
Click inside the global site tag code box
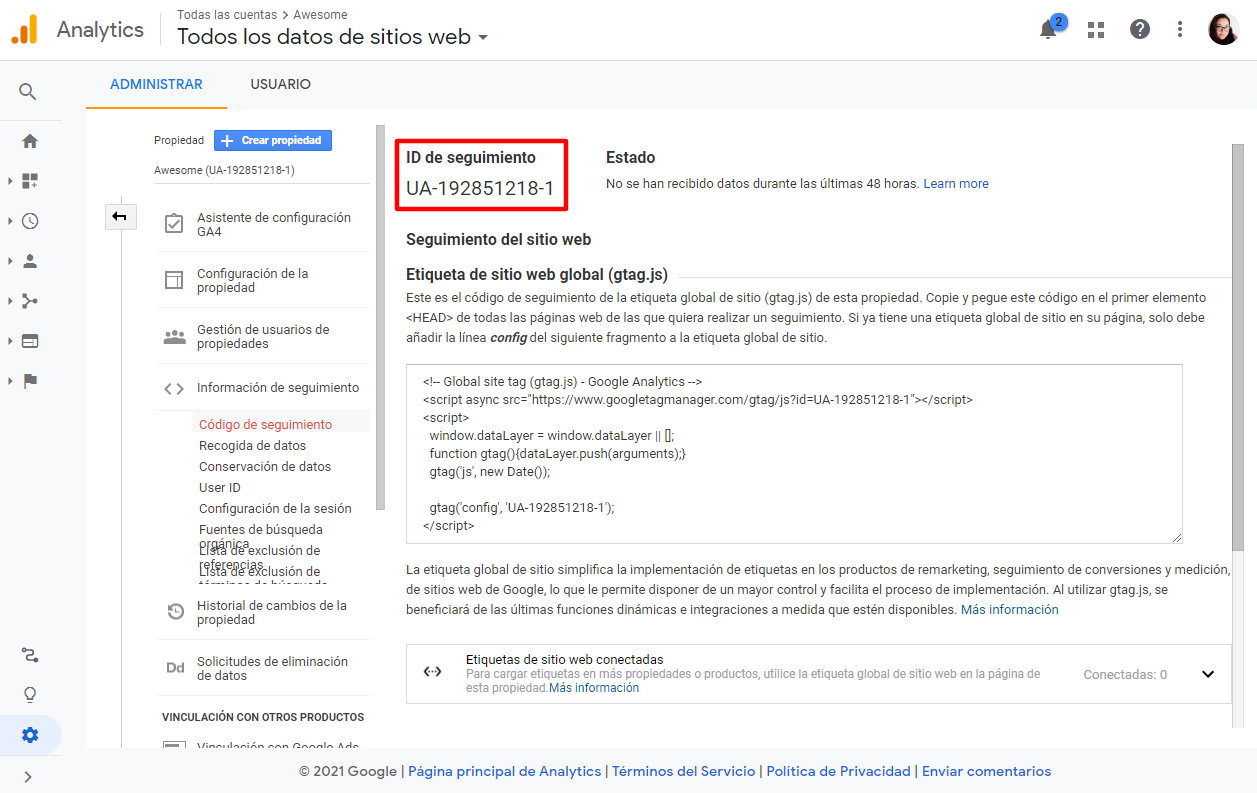click(x=795, y=454)
